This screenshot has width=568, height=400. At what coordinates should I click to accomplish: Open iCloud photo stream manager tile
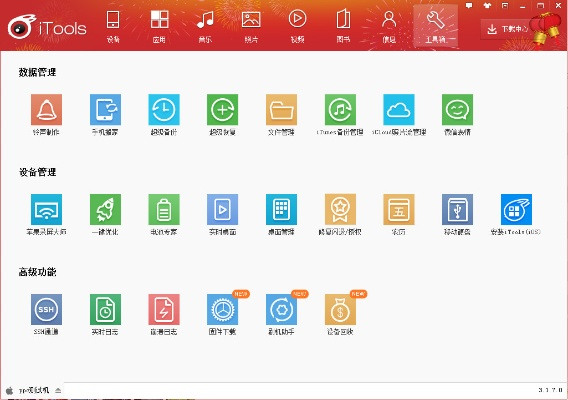click(399, 110)
